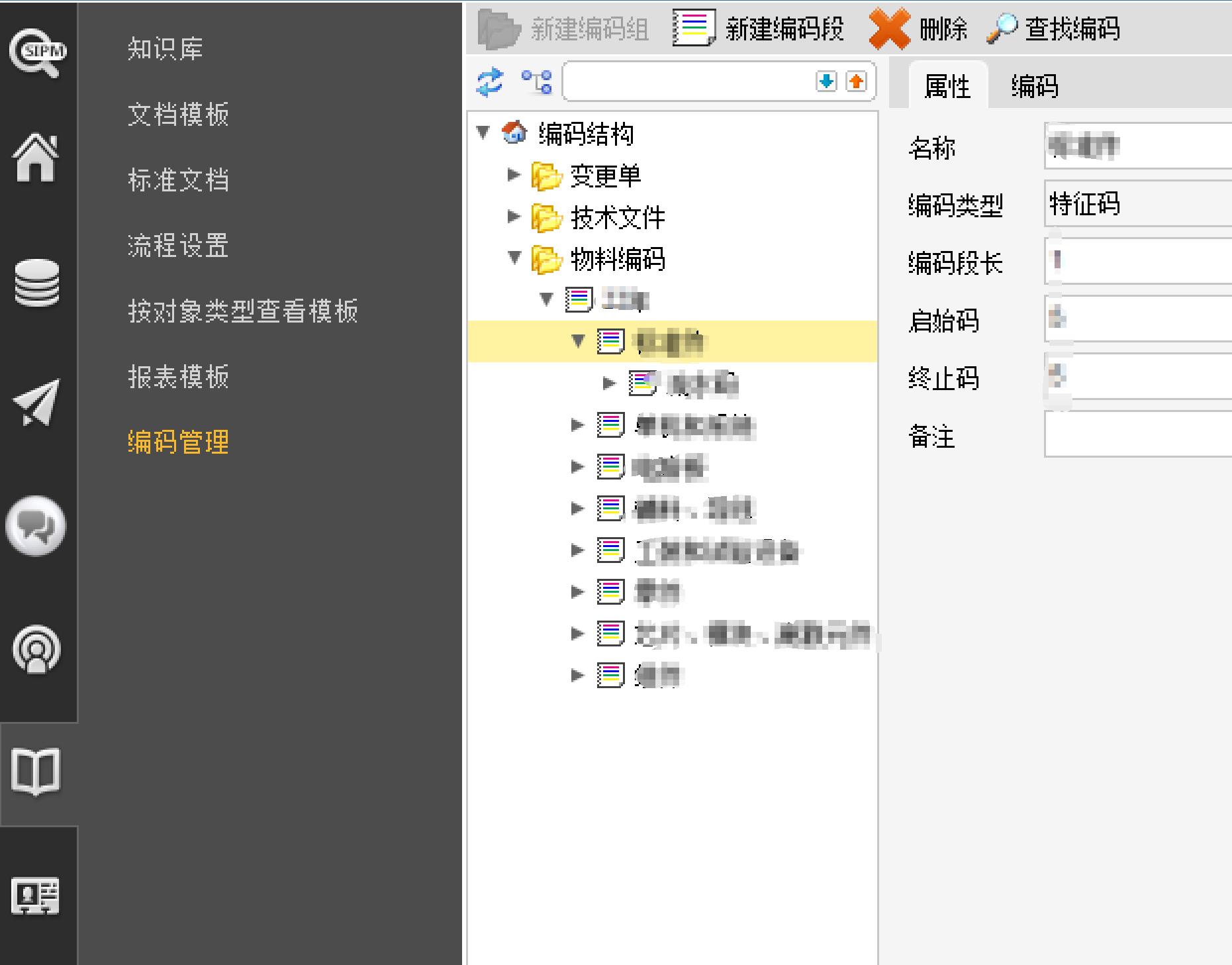Screen dimensions: 1232x965
Task: Open the database stack icon
Action: pos(36,283)
